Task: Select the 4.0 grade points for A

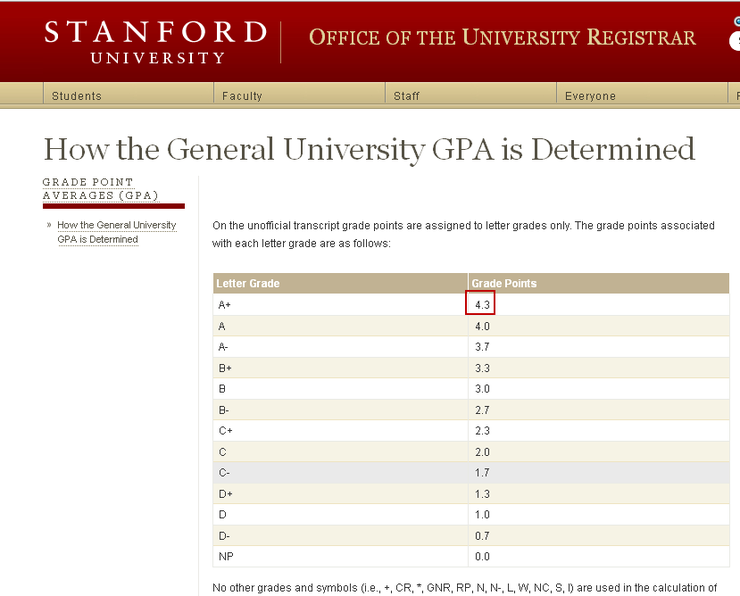Action: tap(482, 326)
